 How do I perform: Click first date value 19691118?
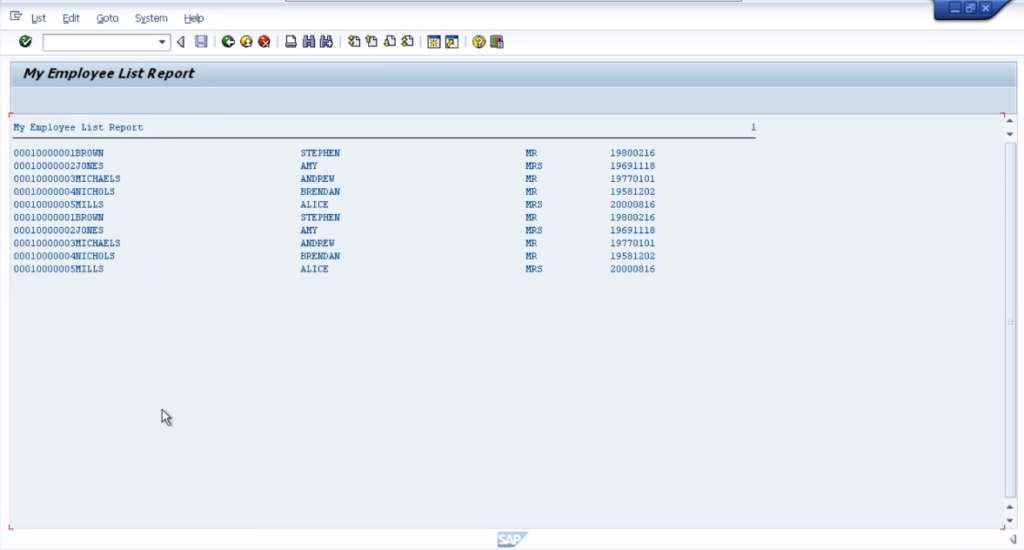point(632,166)
